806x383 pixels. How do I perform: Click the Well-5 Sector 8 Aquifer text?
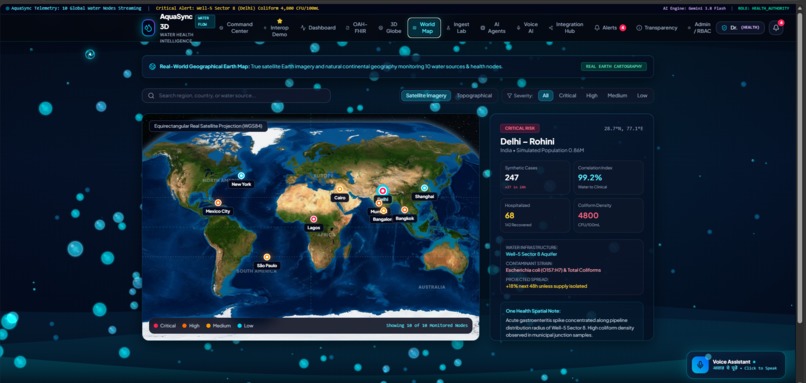(532, 254)
